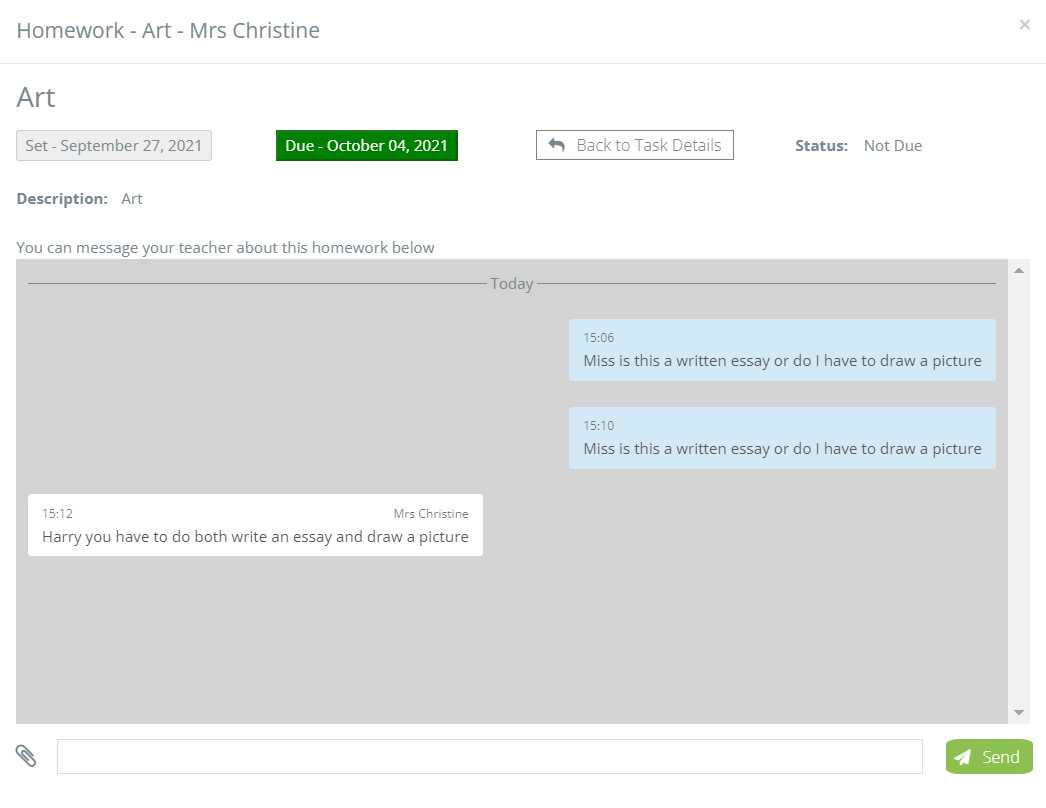Click the Today date divider
Image resolution: width=1046 pixels, height=808 pixels.
(511, 283)
